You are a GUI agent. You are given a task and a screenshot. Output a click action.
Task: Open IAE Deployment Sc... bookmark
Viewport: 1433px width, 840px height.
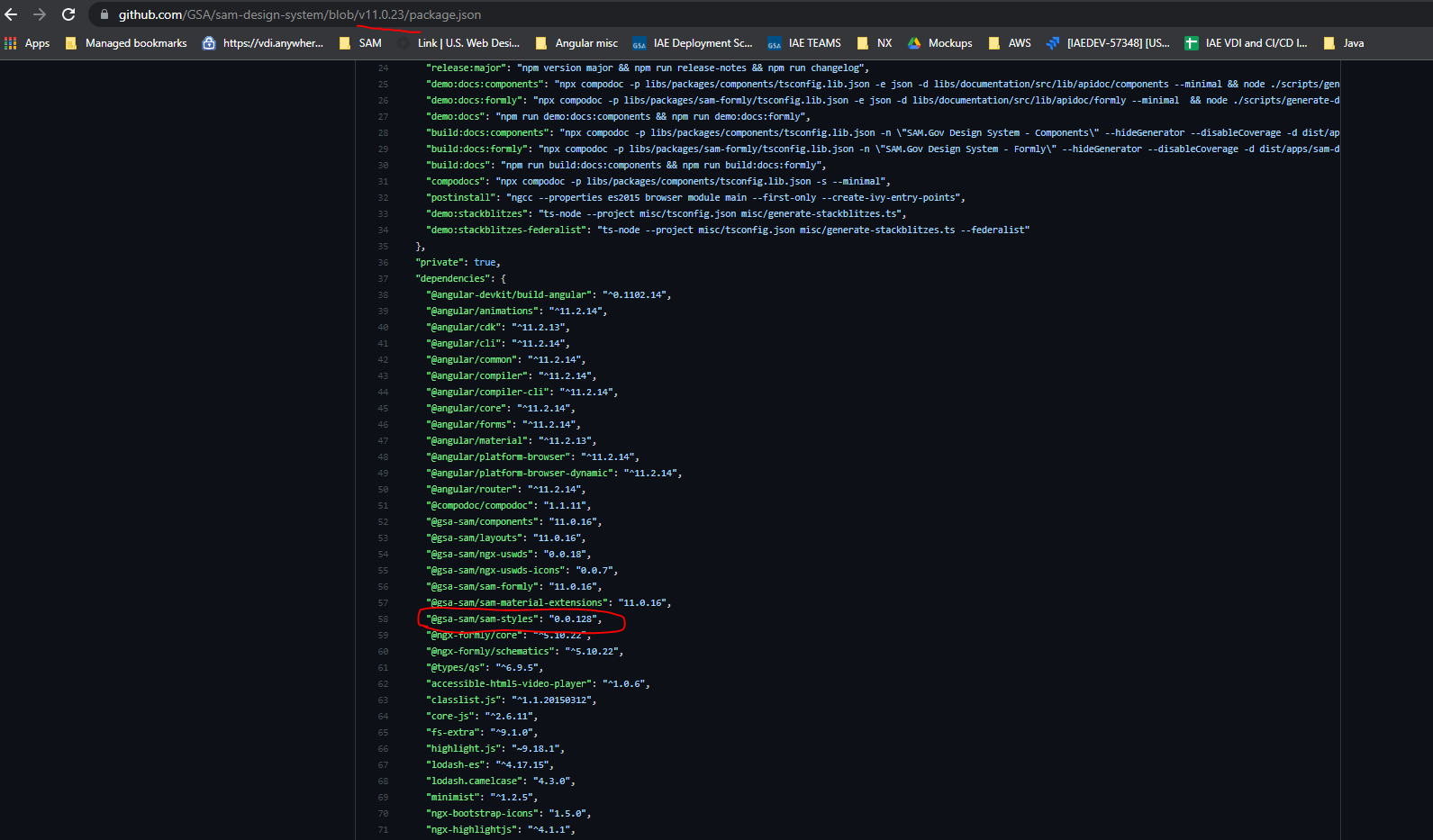coord(693,43)
